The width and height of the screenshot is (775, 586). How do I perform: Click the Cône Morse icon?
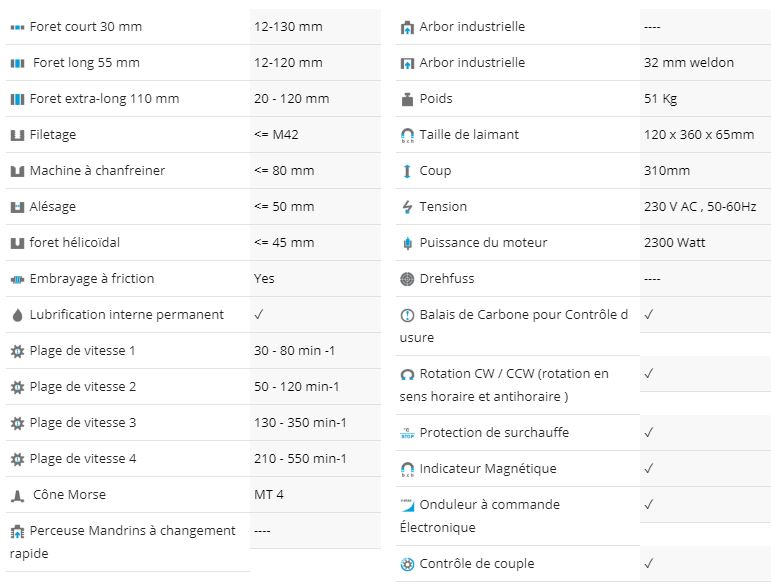tap(17, 496)
